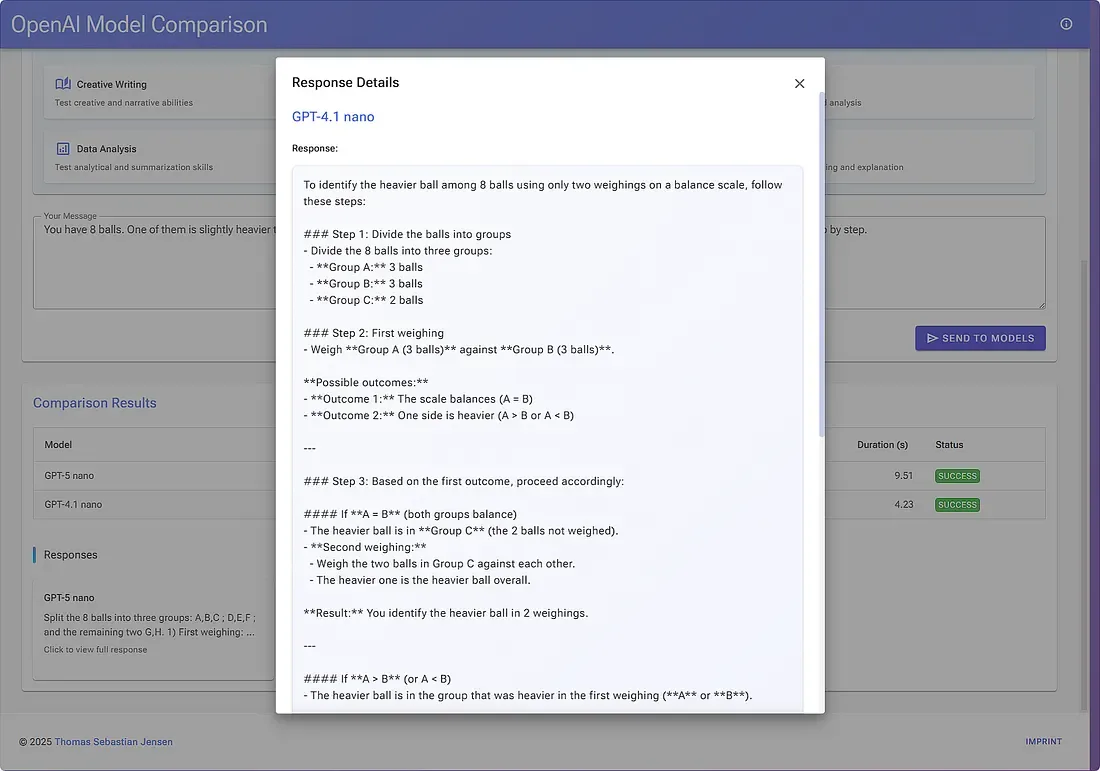Click the Data Analysis chart icon
This screenshot has height=771, width=1100.
click(63, 149)
